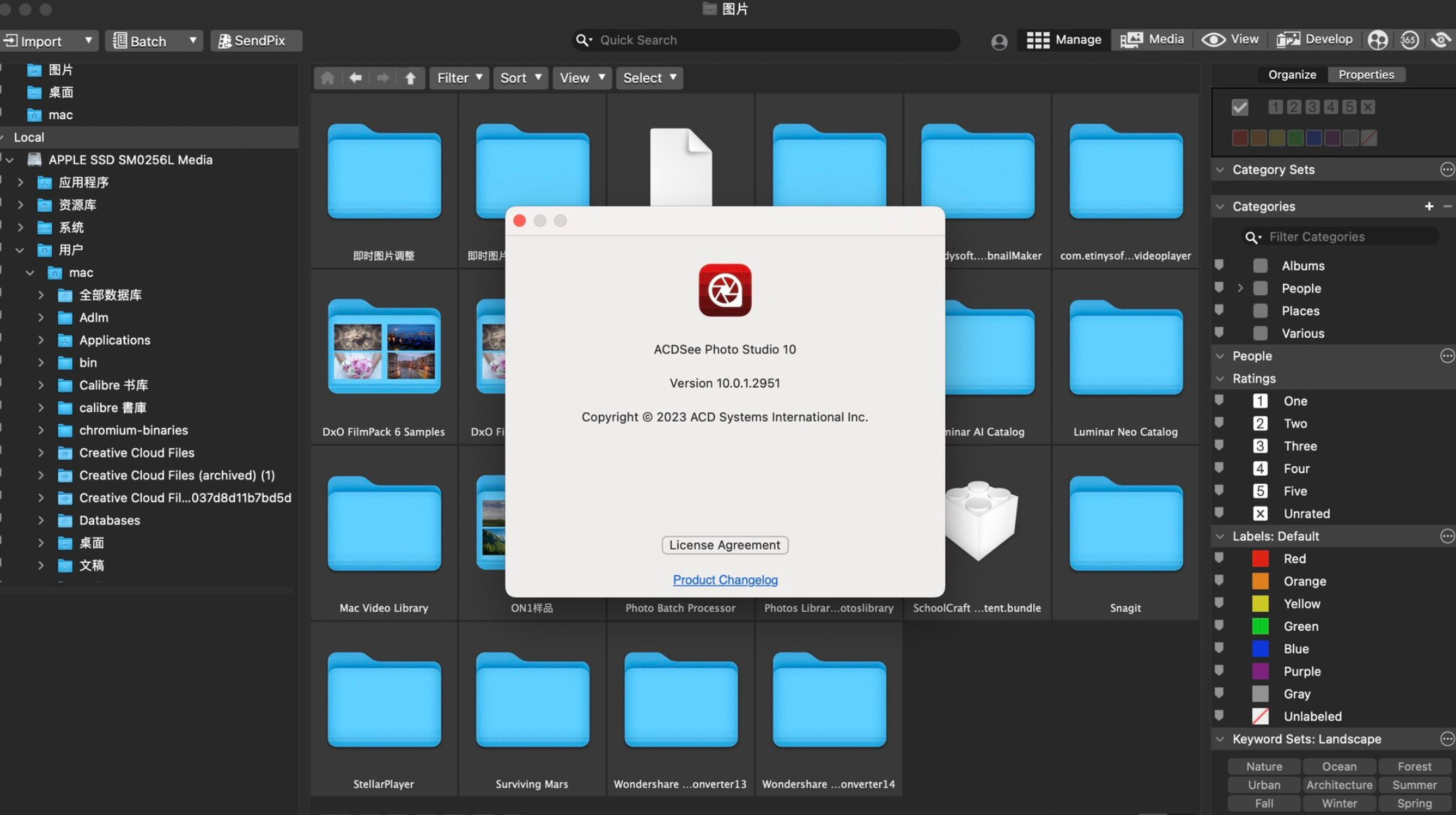1456x815 pixels.
Task: Collapse the Ratings section
Action: pos(1220,378)
